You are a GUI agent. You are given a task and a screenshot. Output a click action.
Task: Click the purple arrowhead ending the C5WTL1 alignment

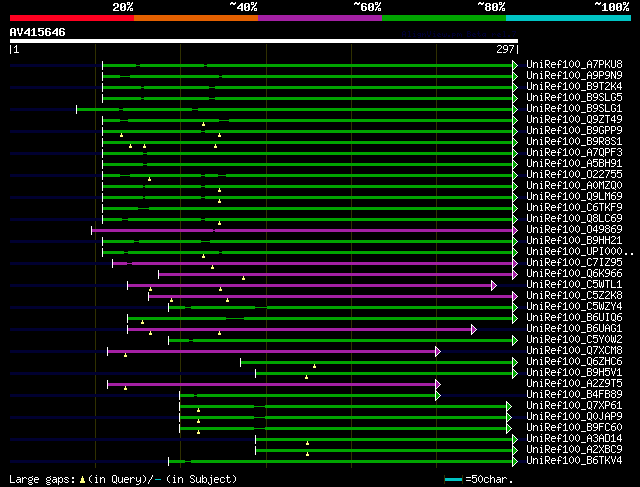click(494, 285)
